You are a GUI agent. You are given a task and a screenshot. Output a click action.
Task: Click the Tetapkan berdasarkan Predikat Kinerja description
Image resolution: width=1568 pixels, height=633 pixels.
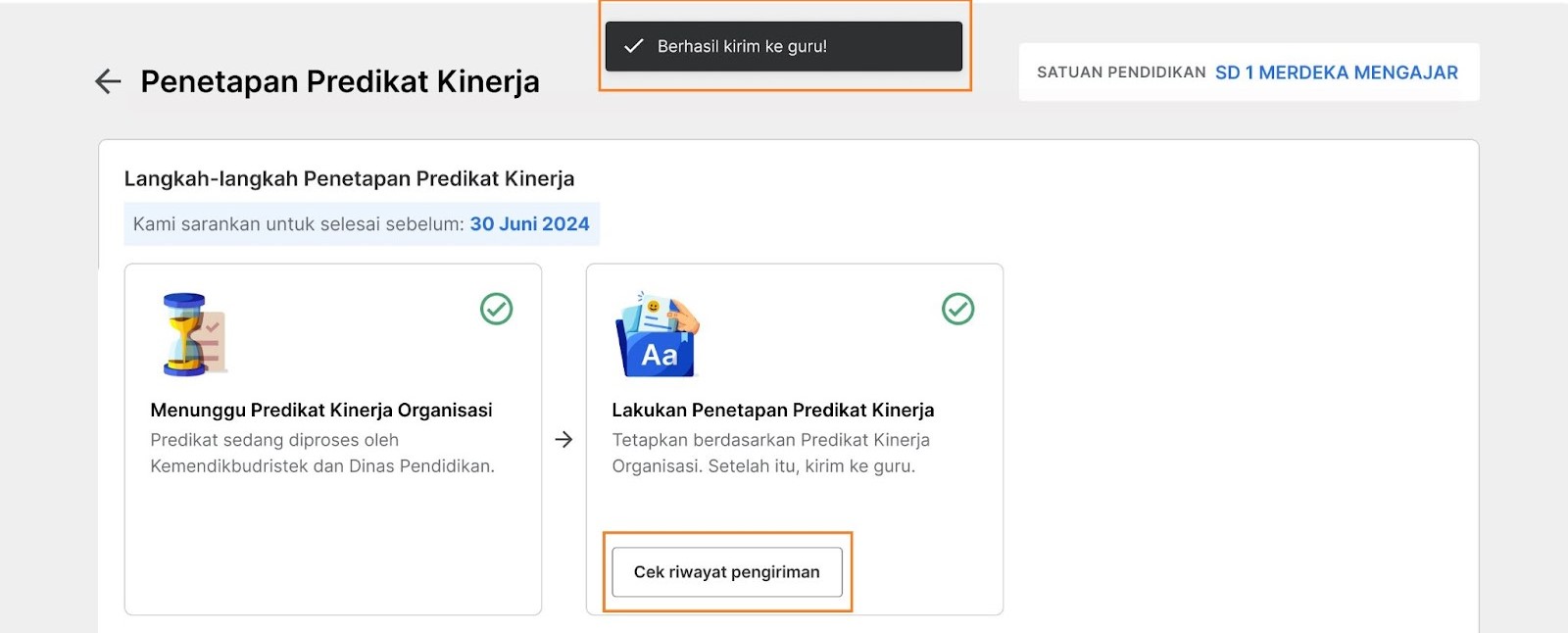pyautogui.click(x=771, y=453)
